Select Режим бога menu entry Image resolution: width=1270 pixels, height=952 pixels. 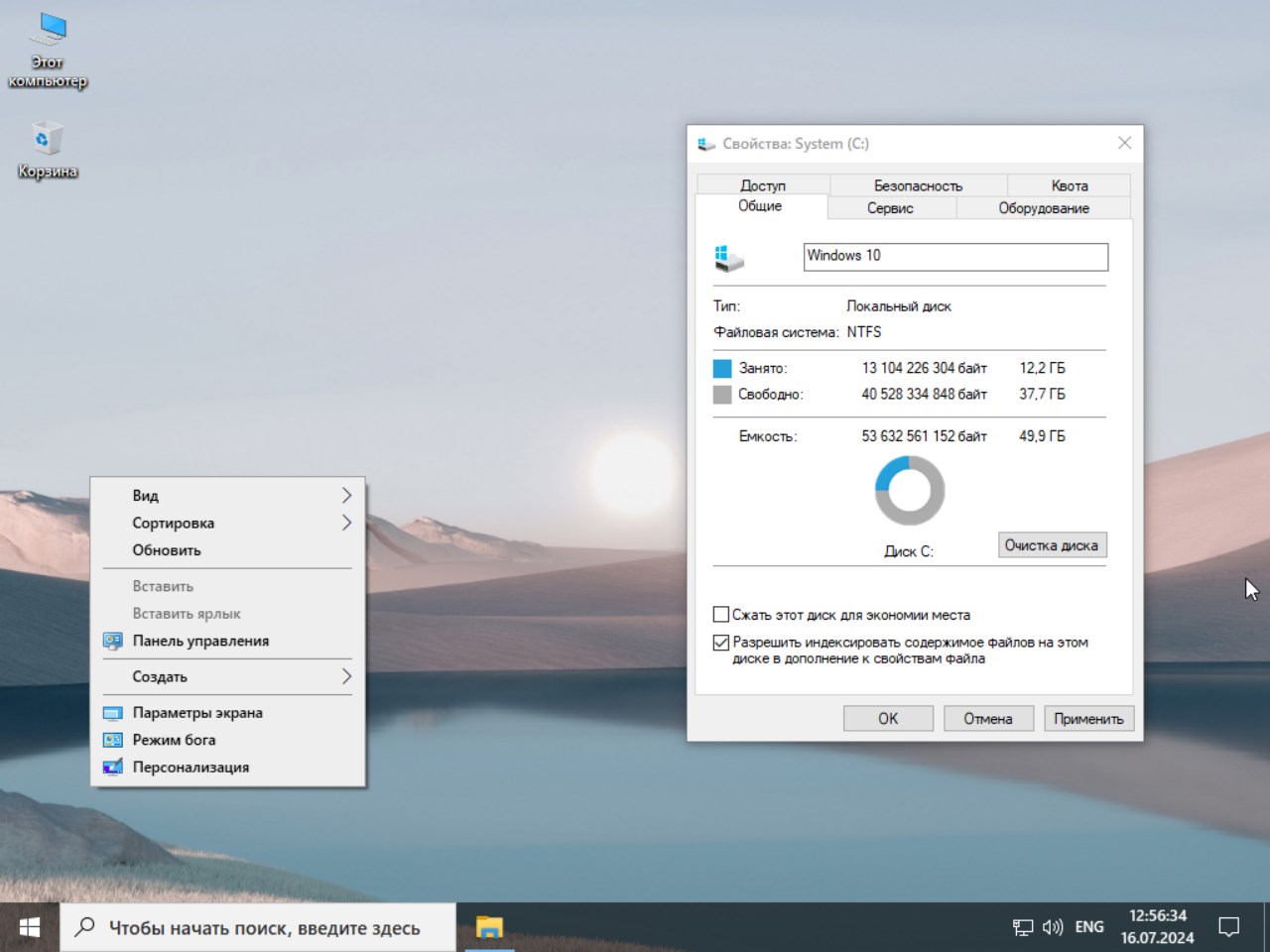227,740
